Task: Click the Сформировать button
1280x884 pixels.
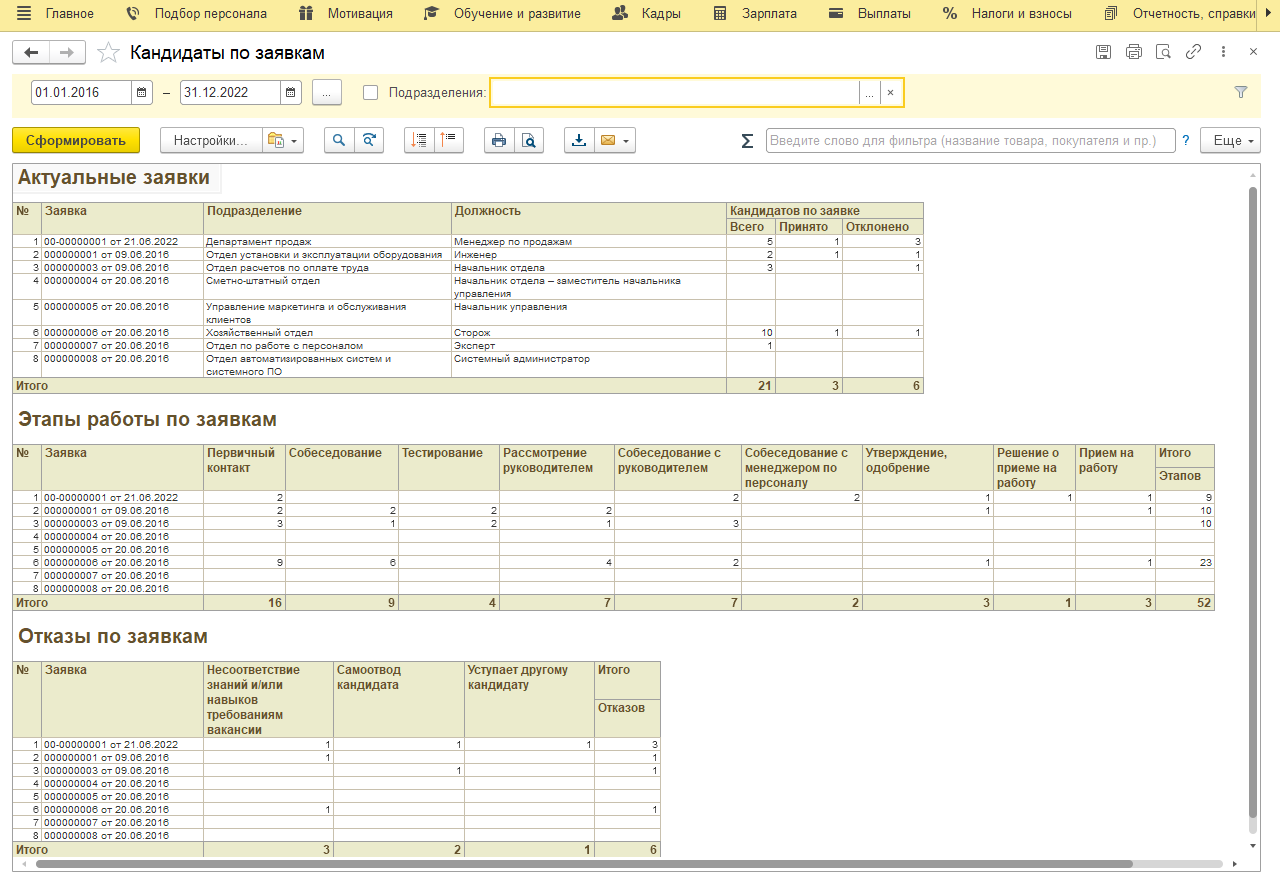Action: pos(76,141)
